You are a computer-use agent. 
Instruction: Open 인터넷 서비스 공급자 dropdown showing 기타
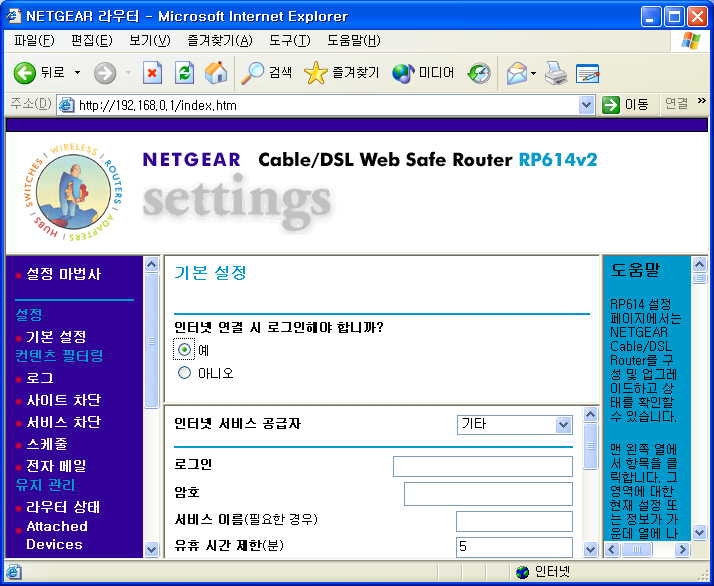click(514, 424)
